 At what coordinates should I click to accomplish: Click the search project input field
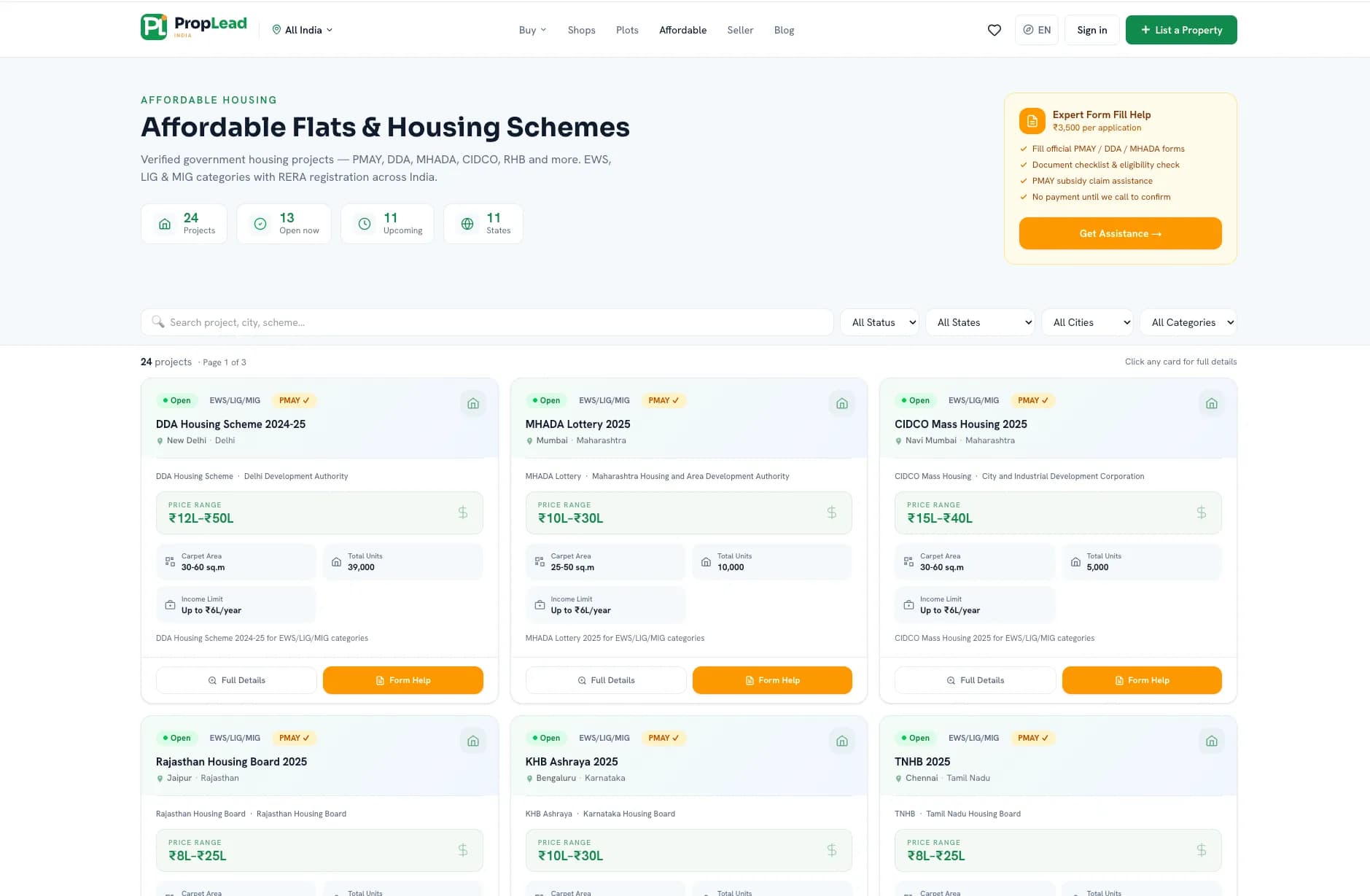tap(487, 322)
